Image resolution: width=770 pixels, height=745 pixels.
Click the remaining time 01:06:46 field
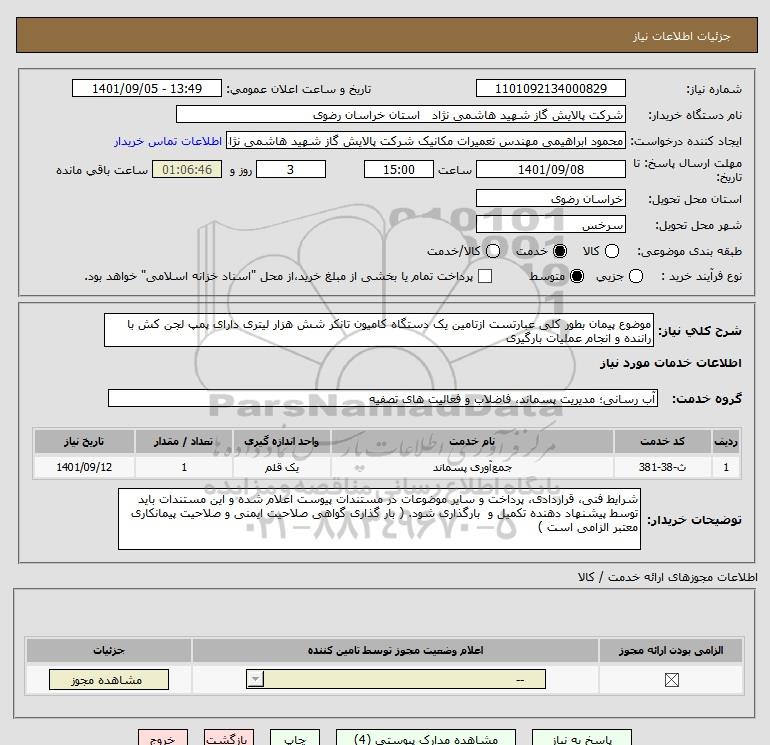click(x=187, y=169)
